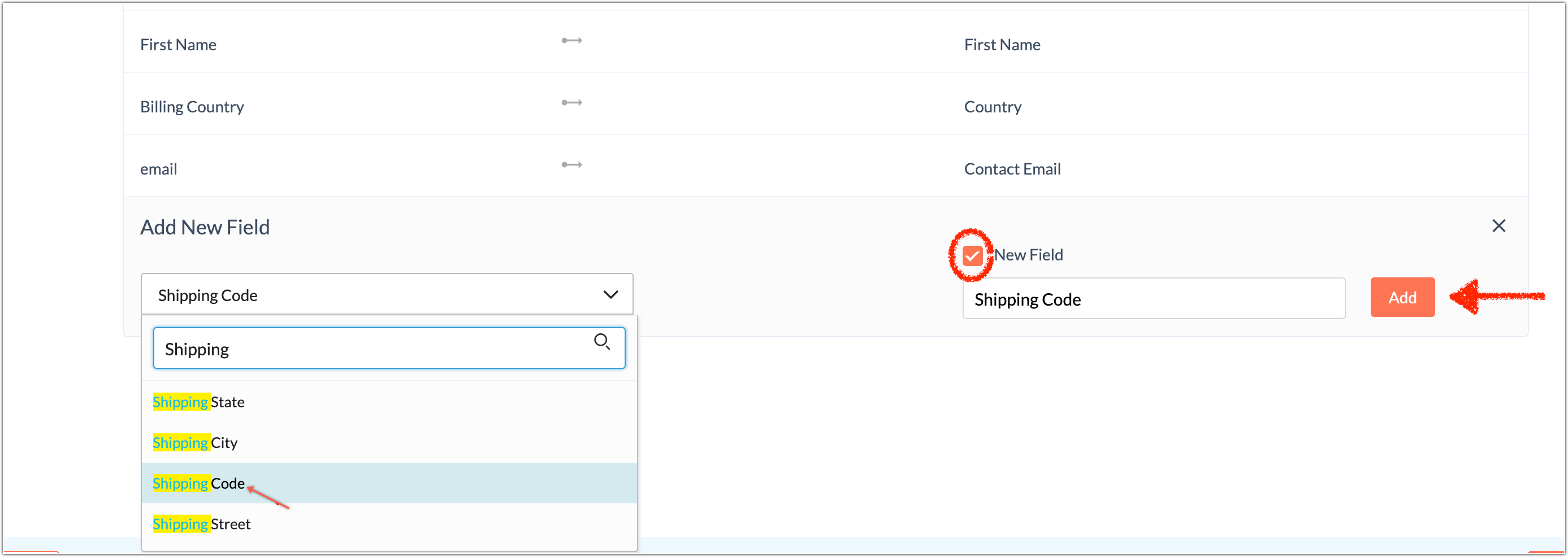Image resolution: width=1568 pixels, height=557 pixels.
Task: Select Shipping City from the list
Action: coord(195,442)
